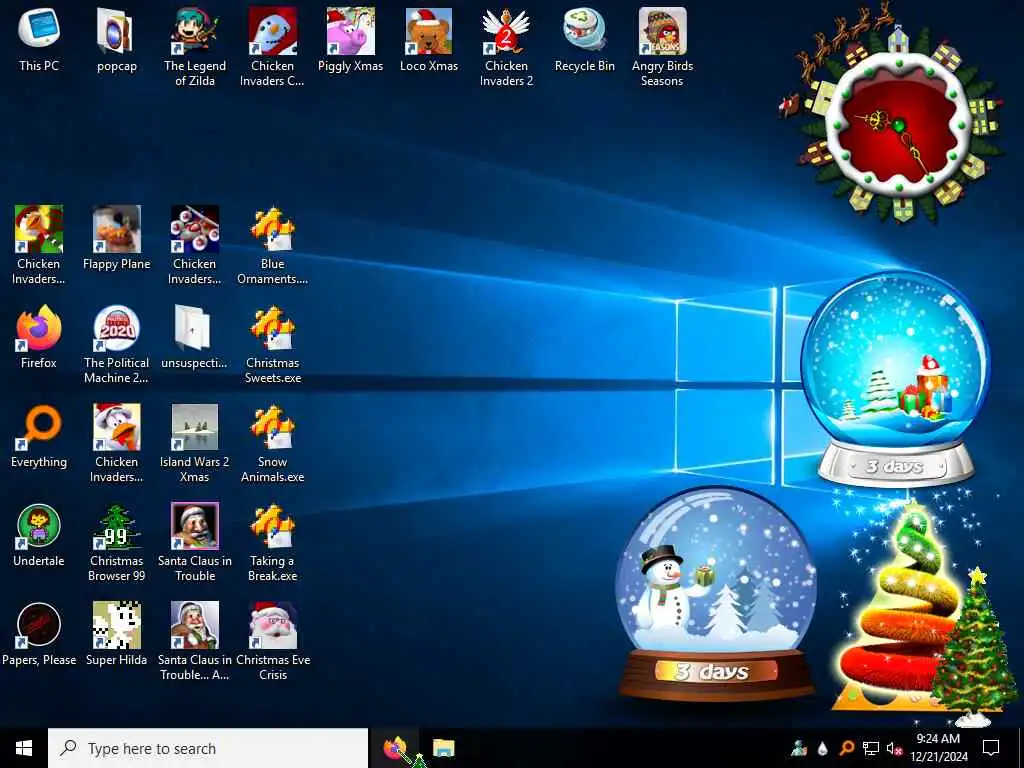1024x768 pixels.
Task: Run the Snow Animals.exe icon
Action: [x=272, y=443]
